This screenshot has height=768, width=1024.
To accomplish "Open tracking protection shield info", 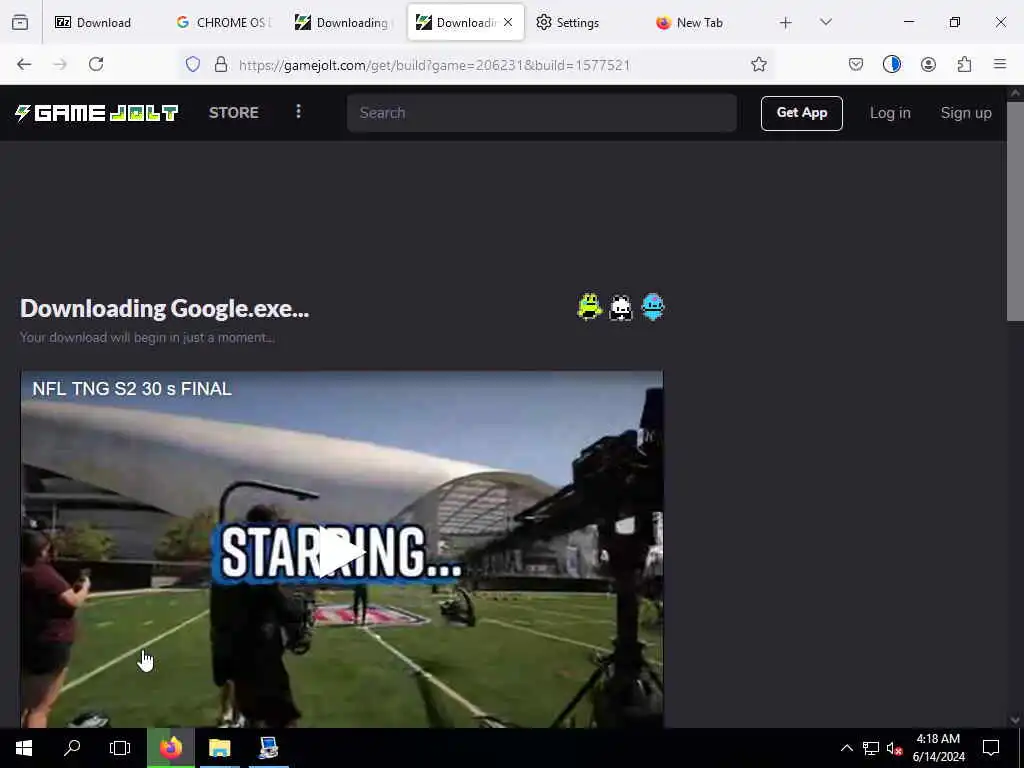I will (193, 64).
